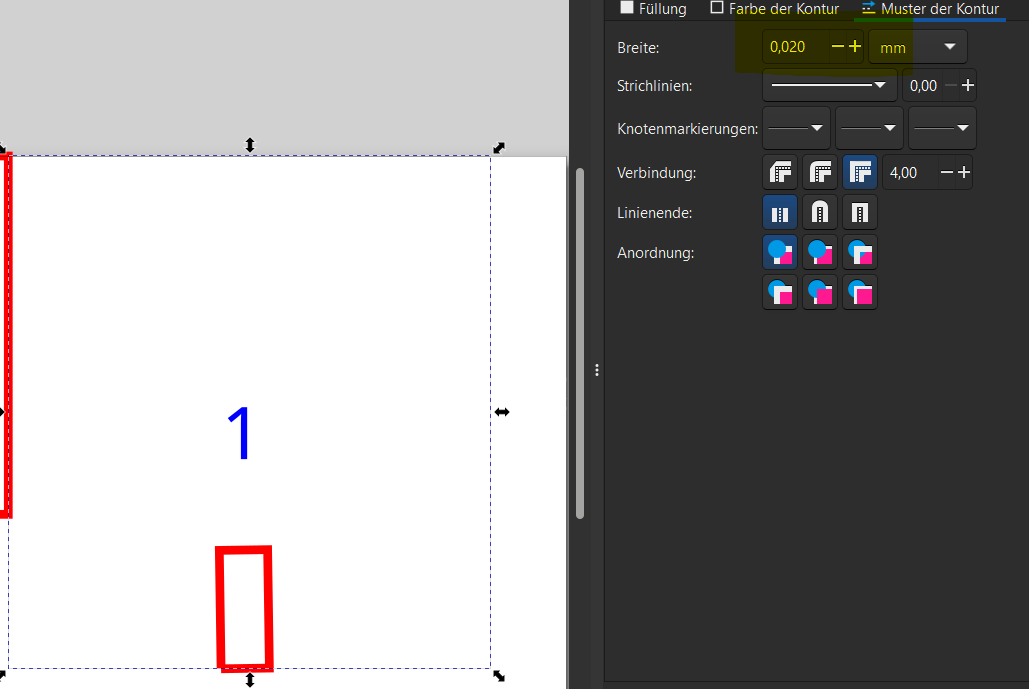Open the mm unit dropdown for Breite

tap(917, 47)
